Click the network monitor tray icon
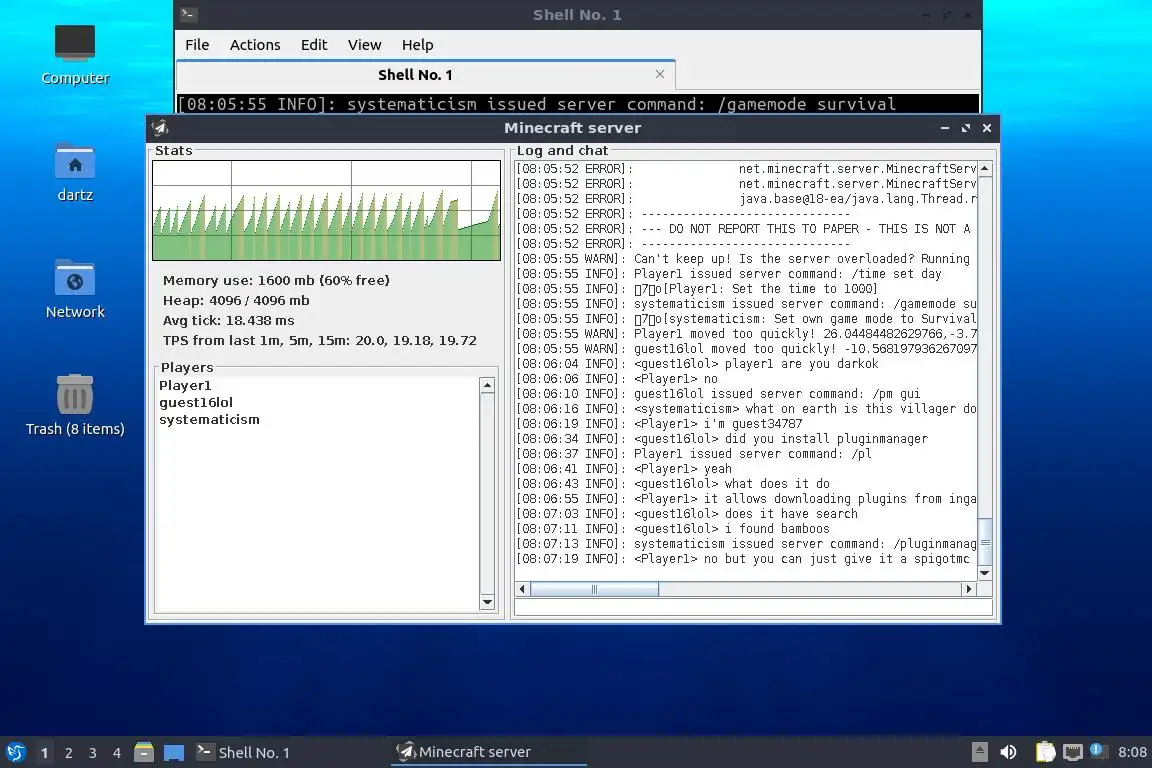This screenshot has height=768, width=1152. pyautogui.click(x=1073, y=752)
